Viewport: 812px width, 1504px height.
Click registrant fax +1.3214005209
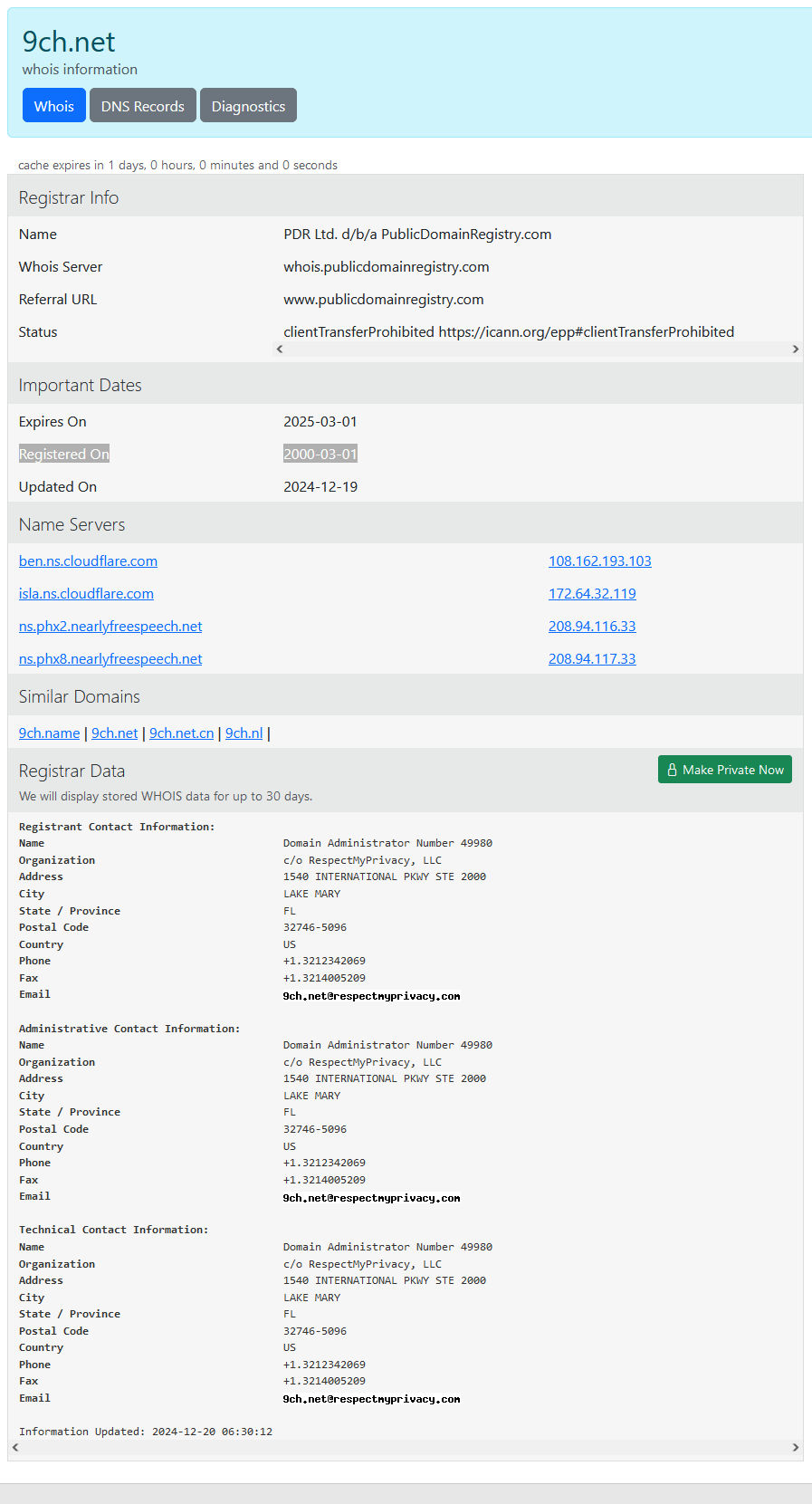tap(324, 978)
